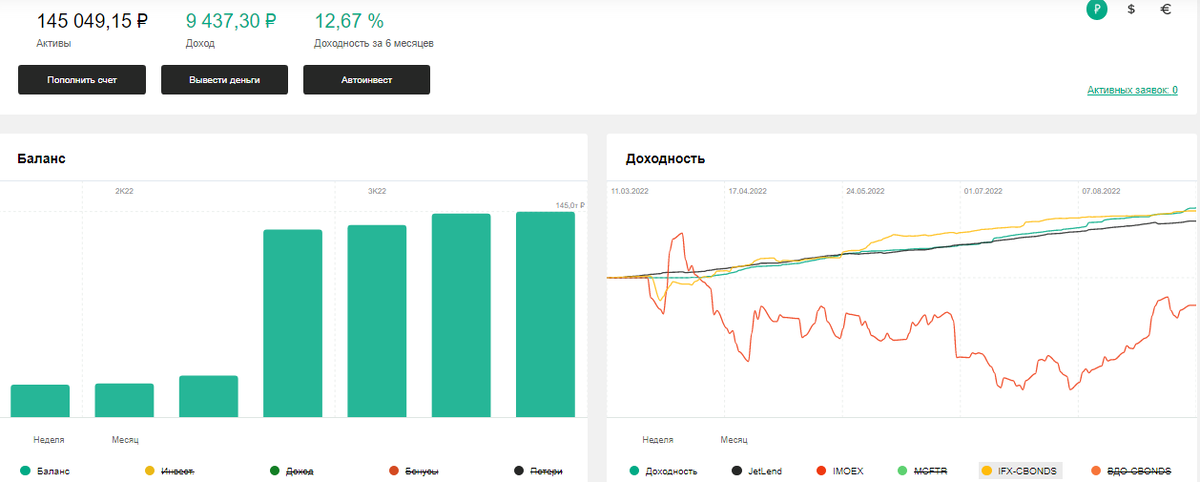Click the Пополнить счет button

82,80
